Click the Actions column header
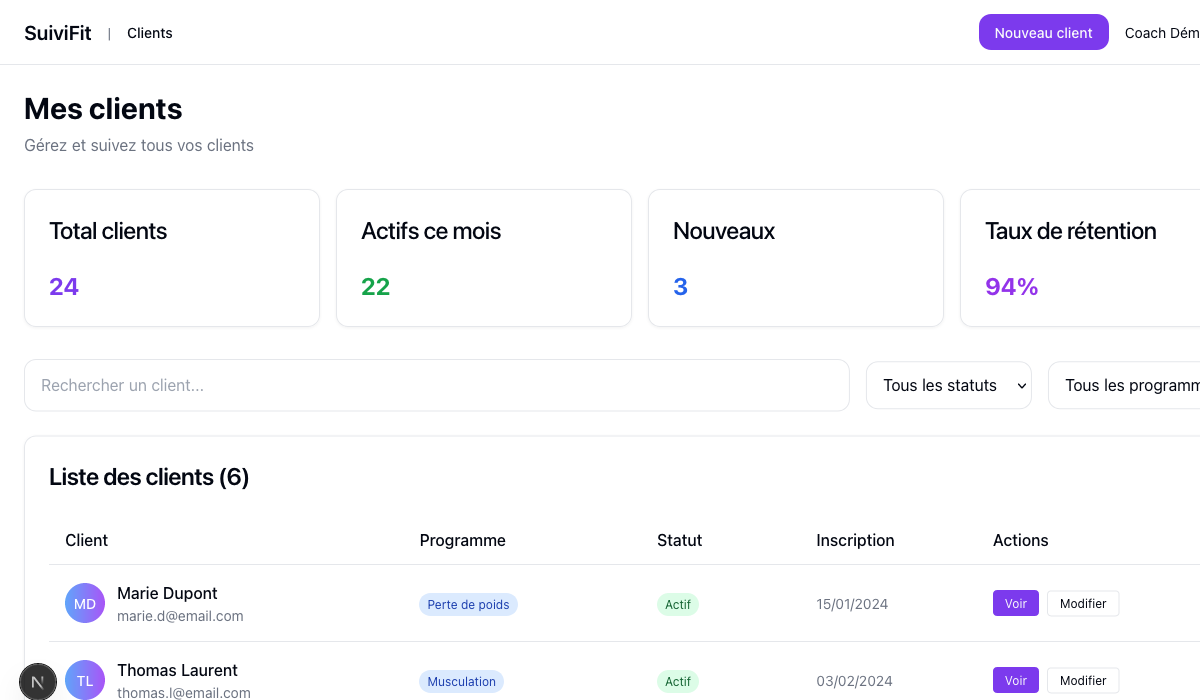This screenshot has width=1200, height=700. 1021,540
